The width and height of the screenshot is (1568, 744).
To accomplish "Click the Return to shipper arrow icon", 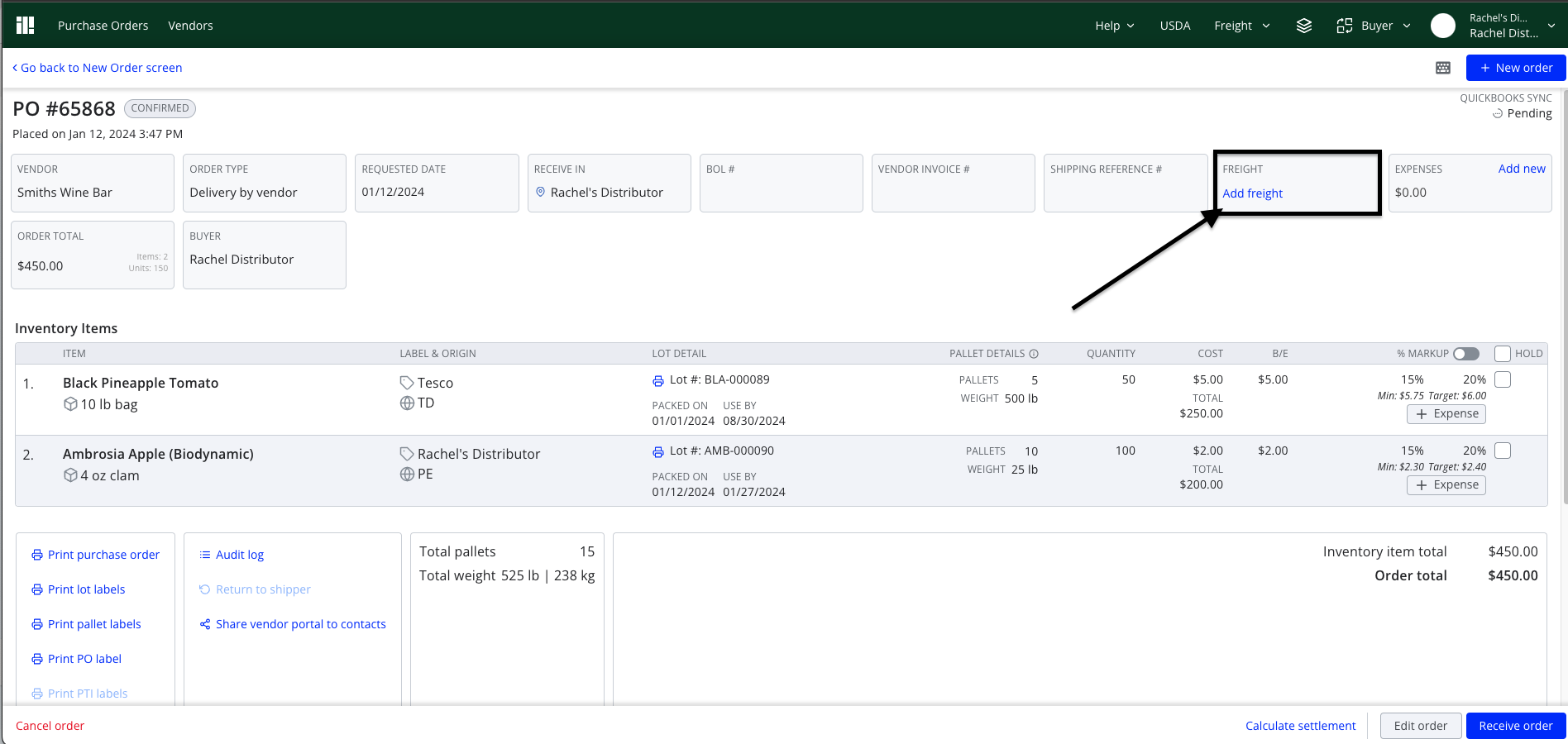I will pyautogui.click(x=205, y=589).
